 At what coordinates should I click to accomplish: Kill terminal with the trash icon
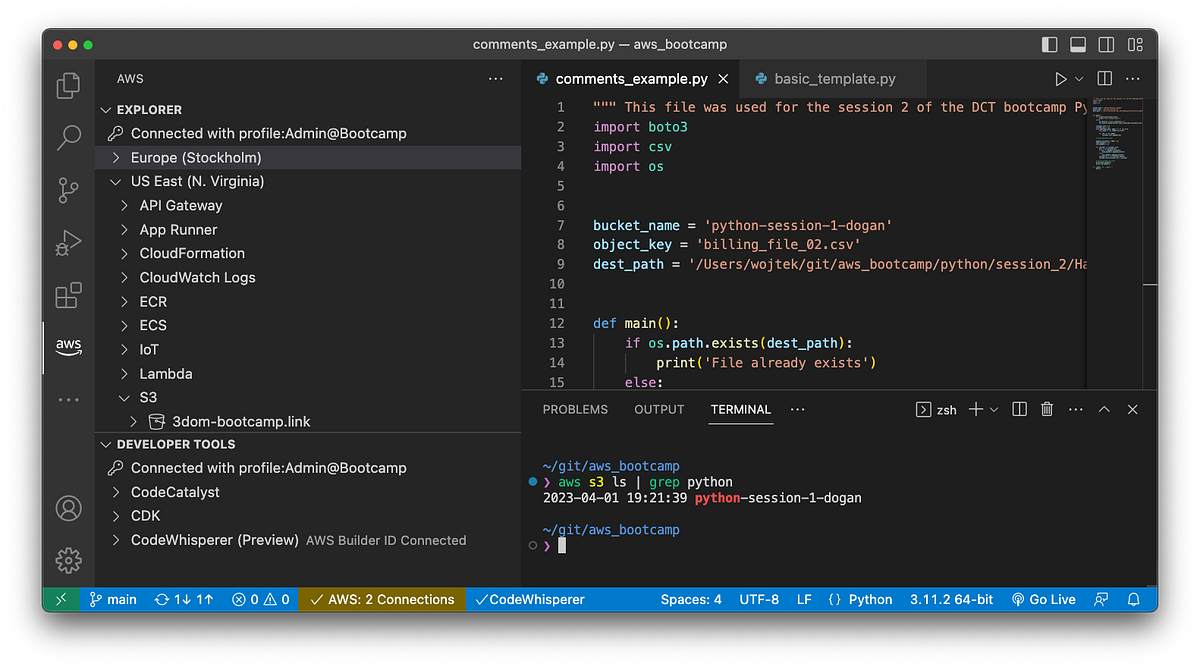pos(1047,409)
